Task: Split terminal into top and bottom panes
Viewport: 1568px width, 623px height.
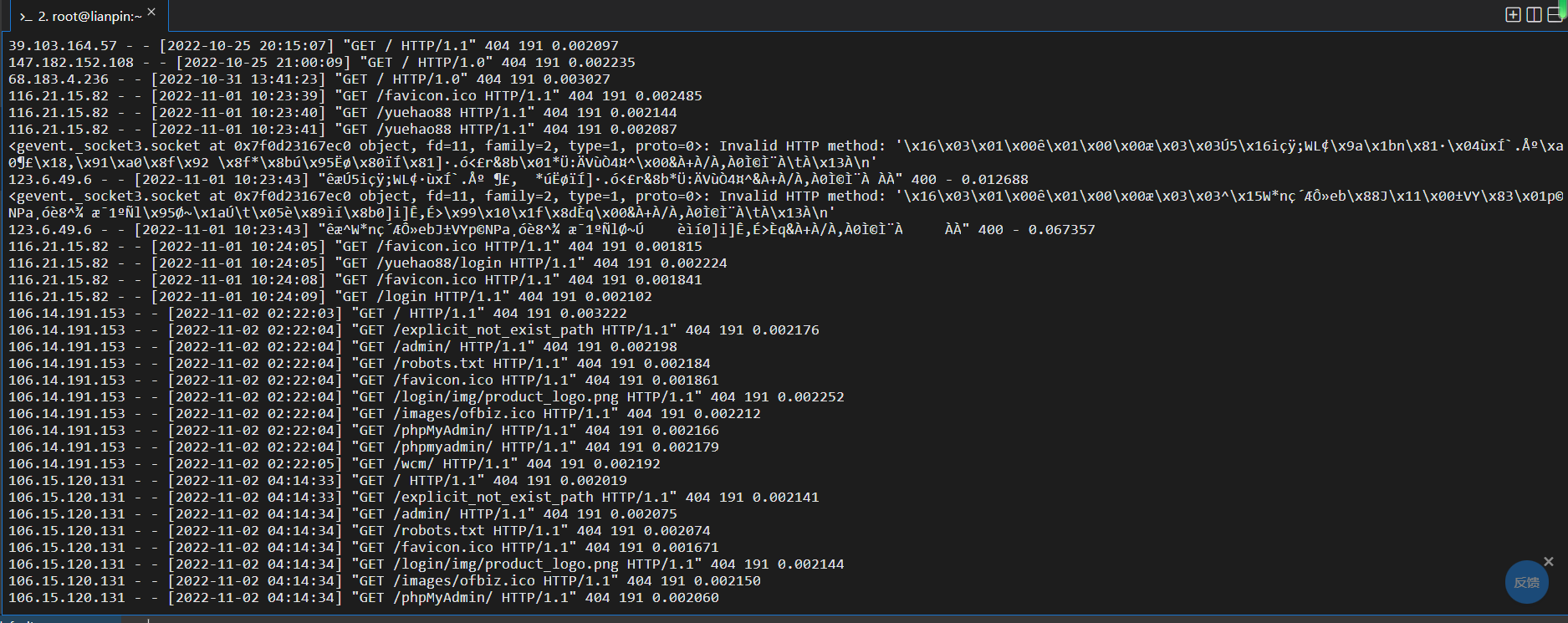Action: (x=1555, y=15)
